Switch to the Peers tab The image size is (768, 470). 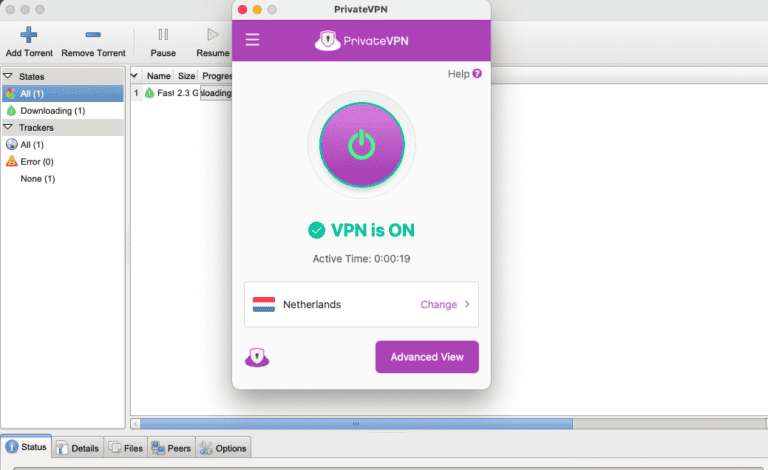[171, 448]
